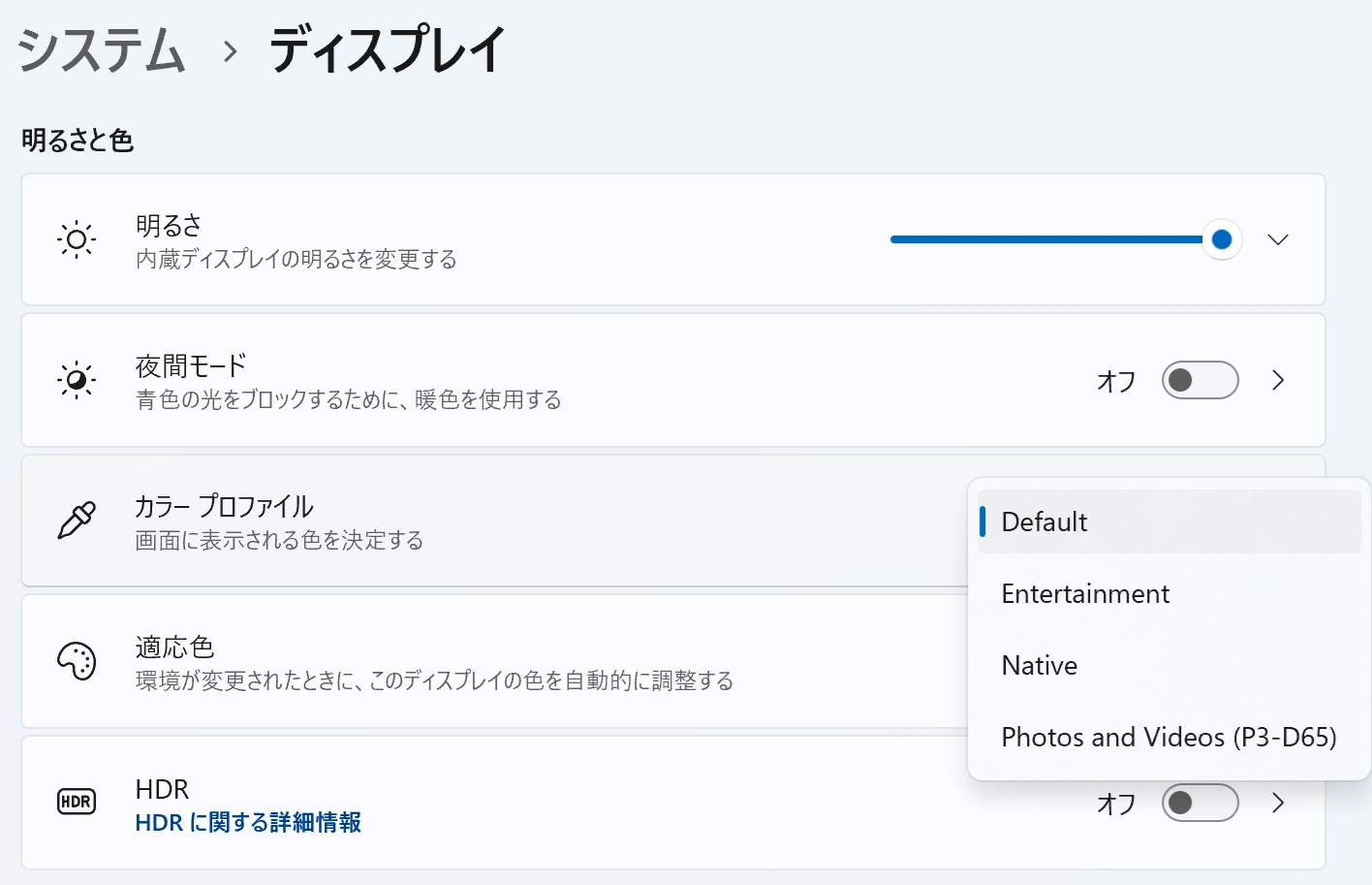Screen dimensions: 1372x885
Task: Click the night light (夜間モード) icon
Action: (77, 380)
